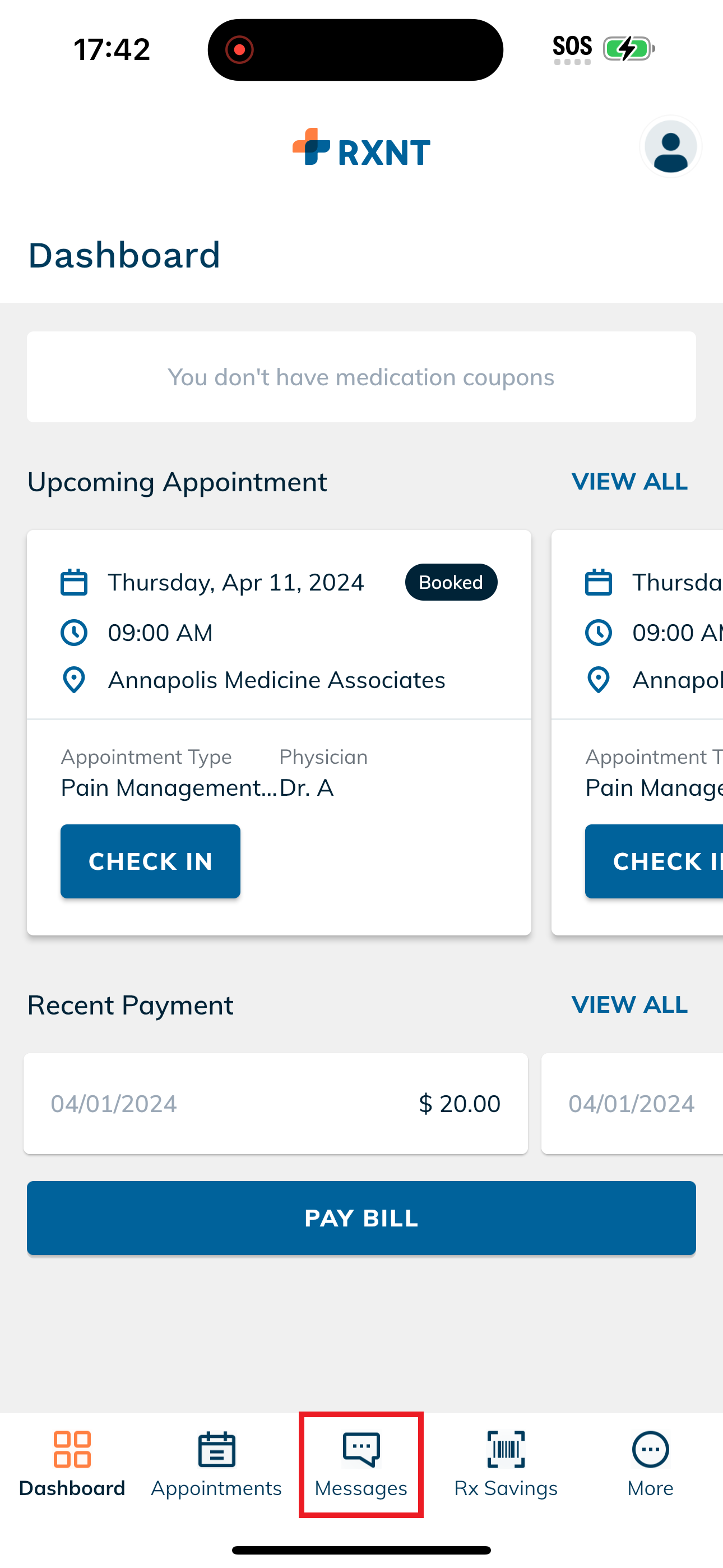Open the More options icon
This screenshot has height=1568, width=723.
[x=651, y=1449]
